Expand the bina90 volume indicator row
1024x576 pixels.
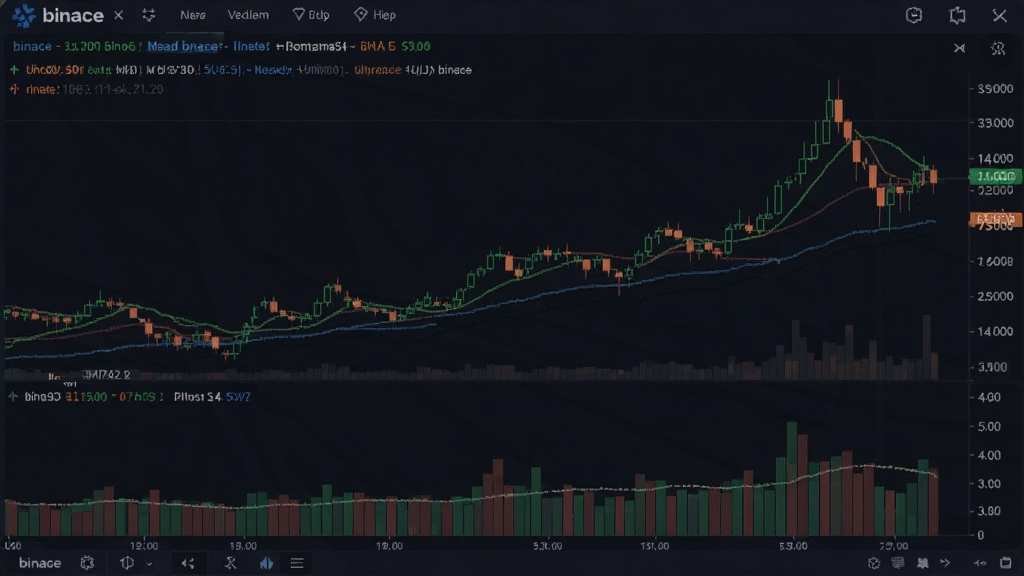tap(13, 396)
